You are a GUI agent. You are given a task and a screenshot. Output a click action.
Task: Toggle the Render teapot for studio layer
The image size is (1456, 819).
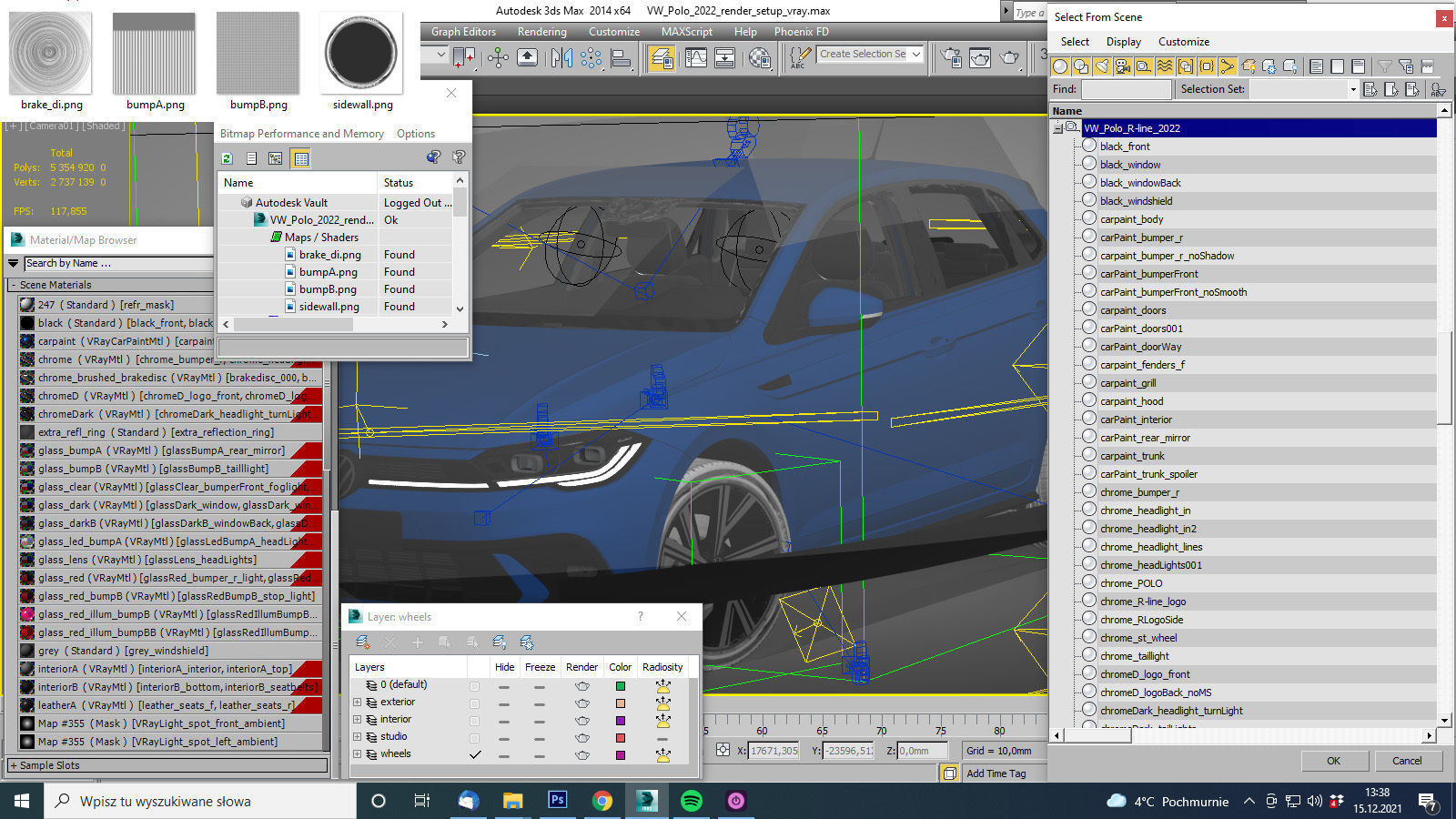[x=582, y=738]
